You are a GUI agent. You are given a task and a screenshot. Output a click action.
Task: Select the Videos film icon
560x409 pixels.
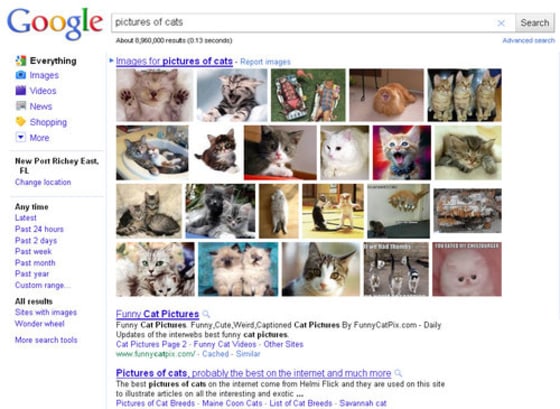pos(21,90)
